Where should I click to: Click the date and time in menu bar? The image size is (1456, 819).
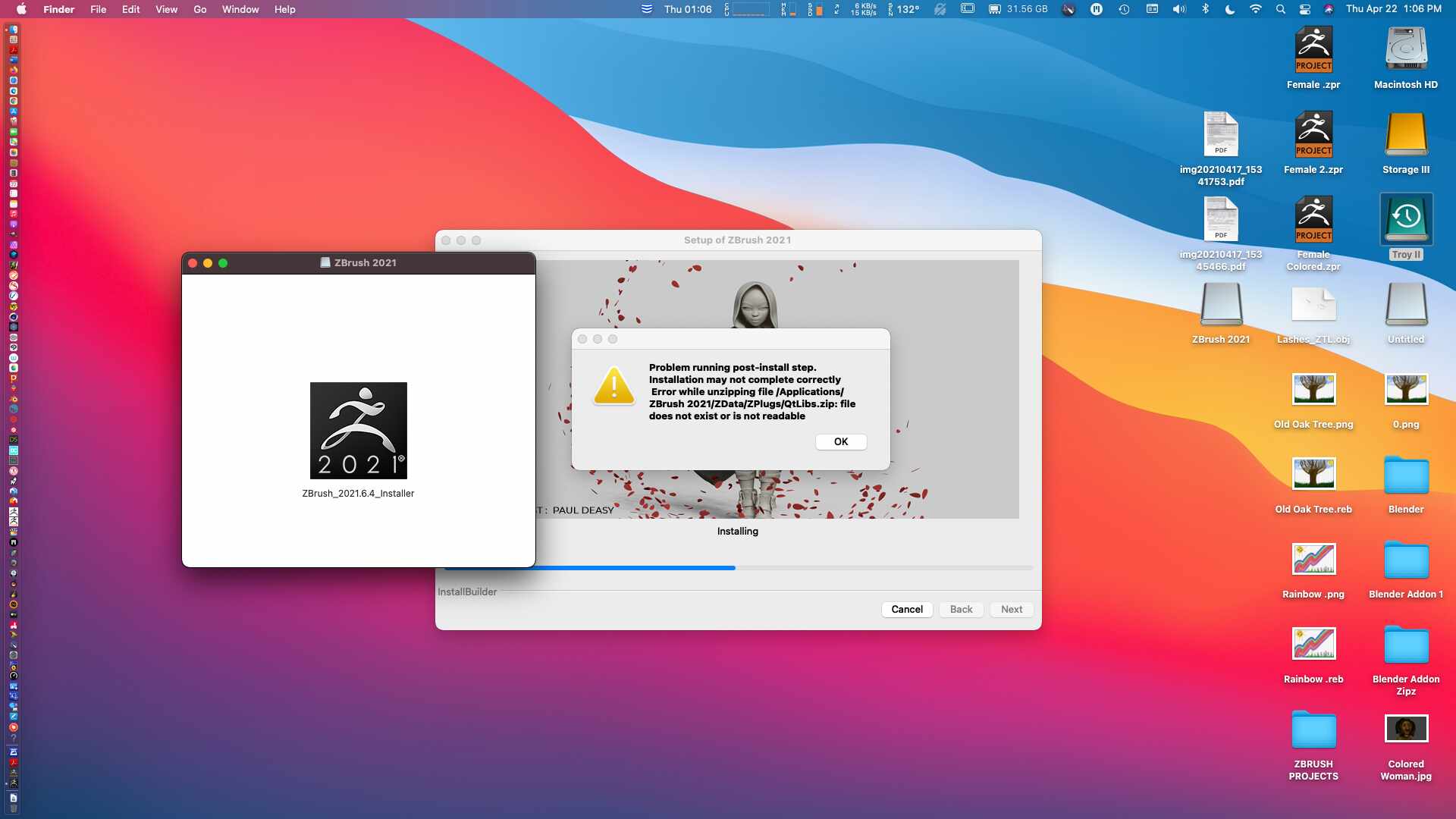click(x=1394, y=9)
